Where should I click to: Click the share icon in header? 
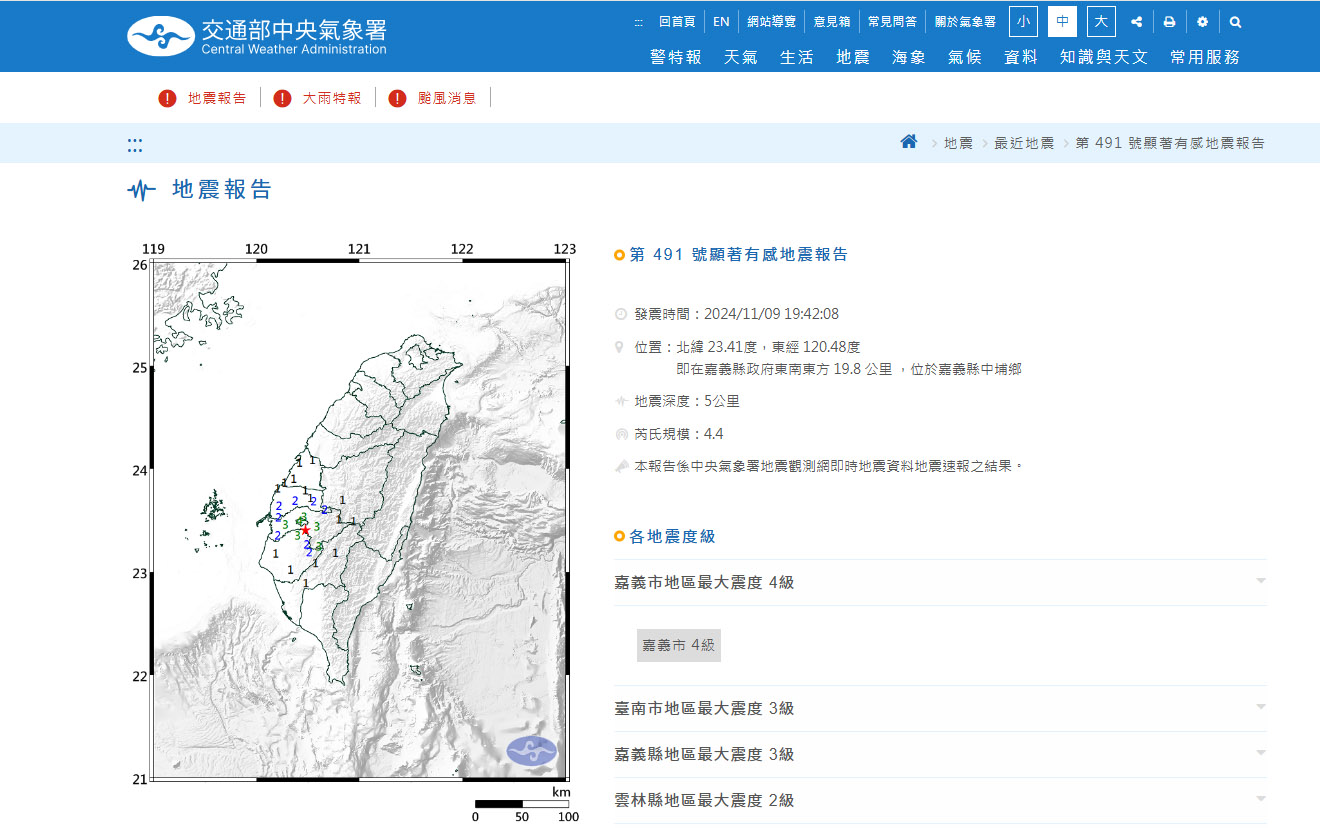click(x=1136, y=22)
